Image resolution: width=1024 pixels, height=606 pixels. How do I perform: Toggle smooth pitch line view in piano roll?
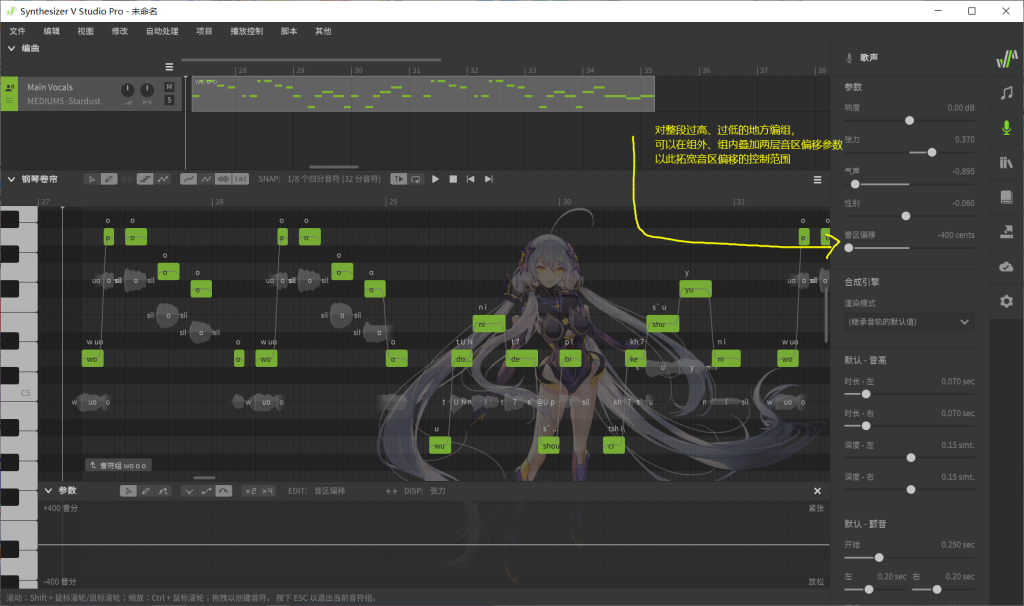click(188, 179)
